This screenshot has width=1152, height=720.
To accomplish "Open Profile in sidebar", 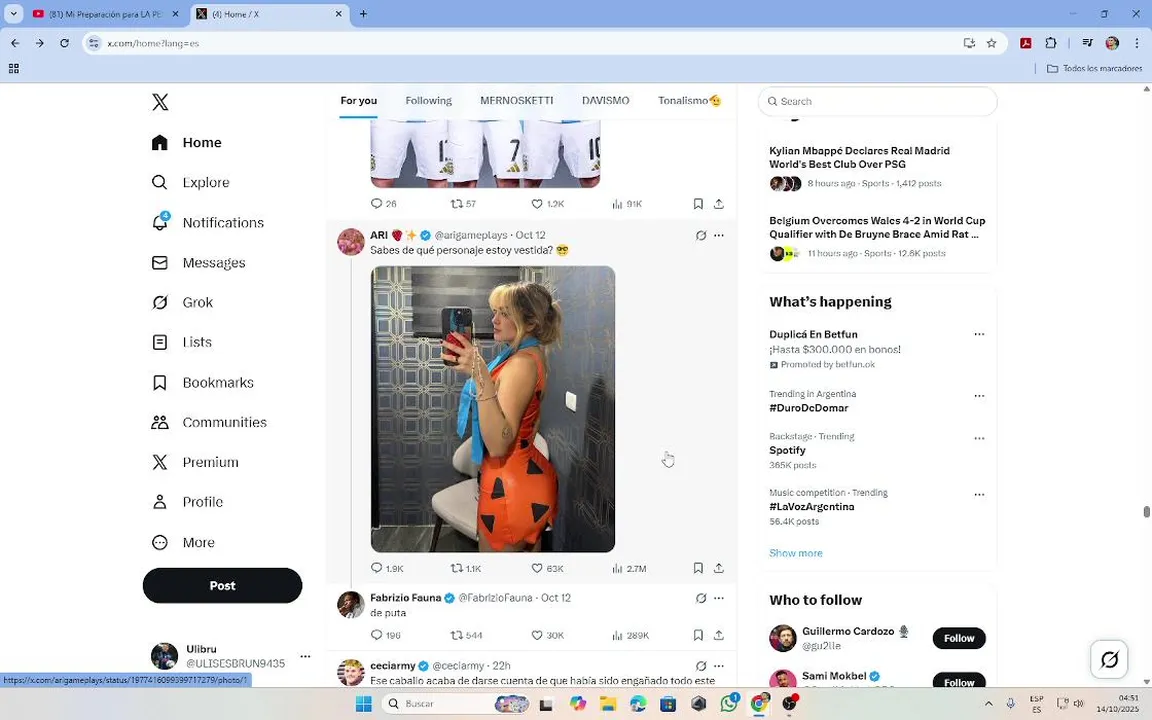I will [187, 502].
